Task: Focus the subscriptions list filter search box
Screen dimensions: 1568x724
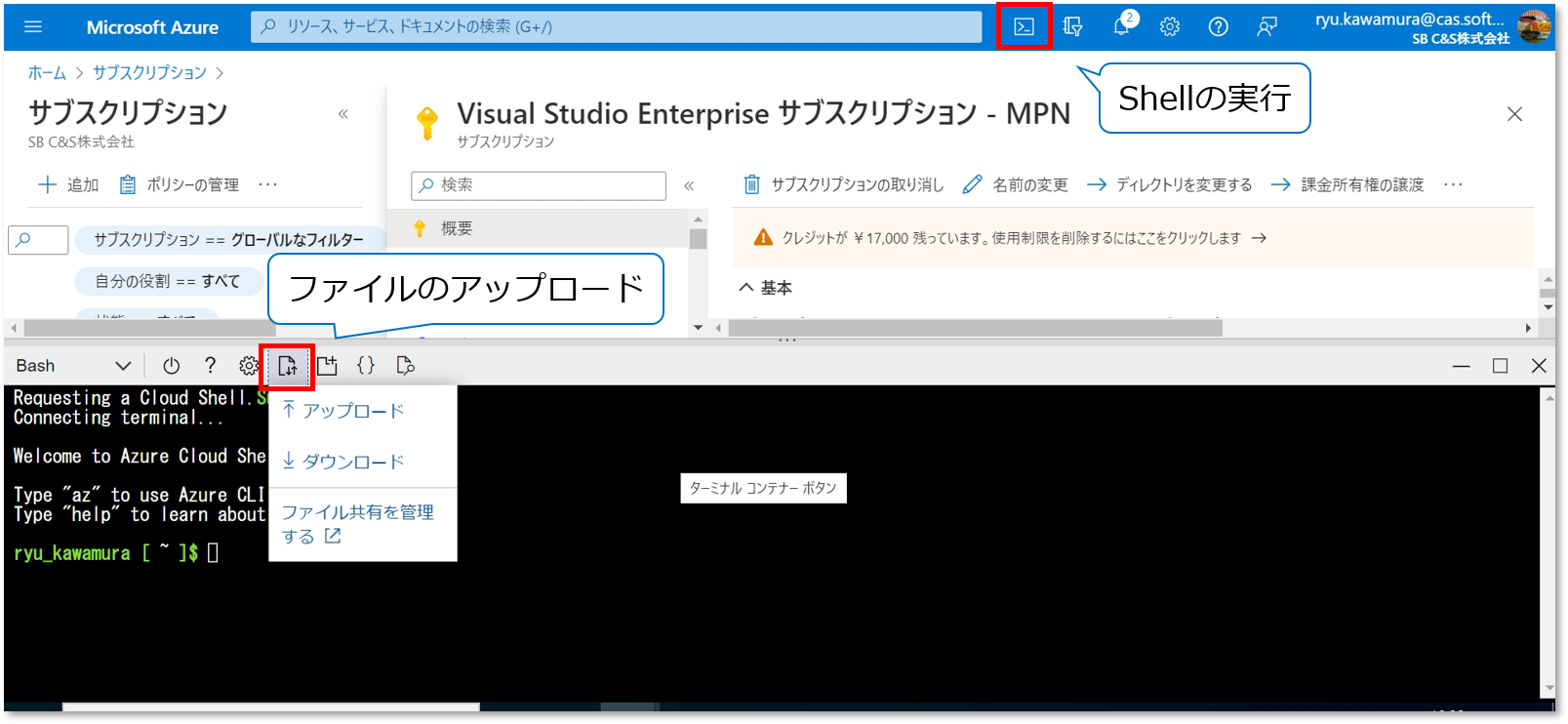Action: tap(38, 240)
